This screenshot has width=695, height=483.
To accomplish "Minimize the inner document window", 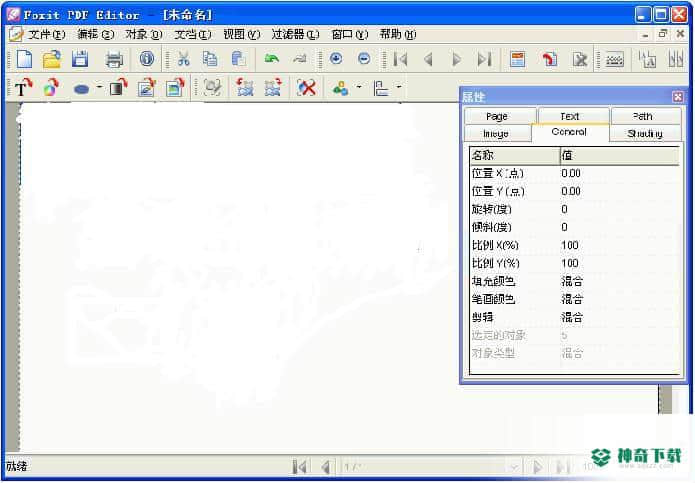I will (x=645, y=35).
